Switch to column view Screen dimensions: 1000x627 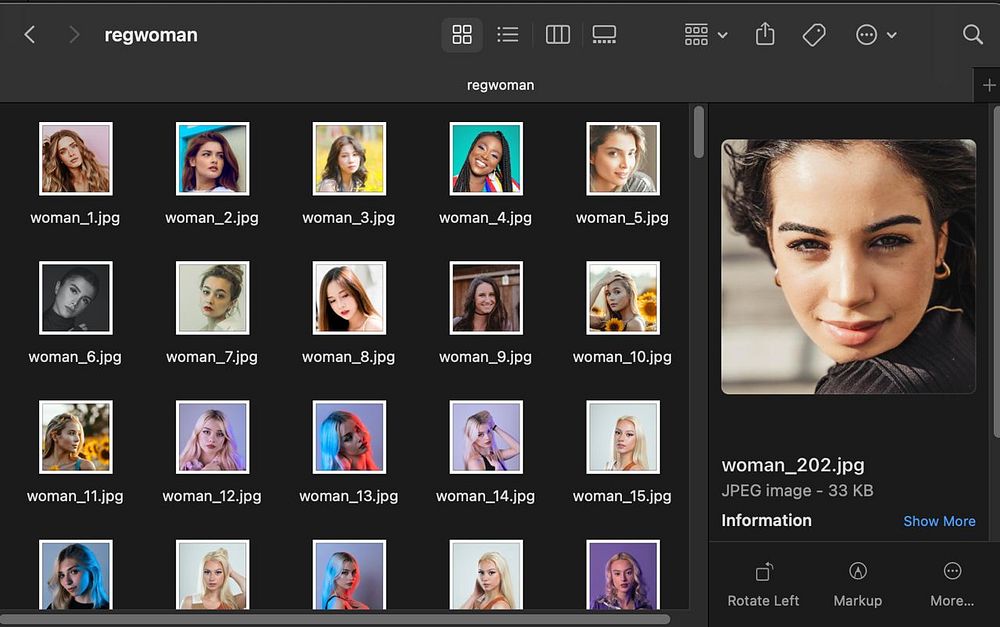557,35
